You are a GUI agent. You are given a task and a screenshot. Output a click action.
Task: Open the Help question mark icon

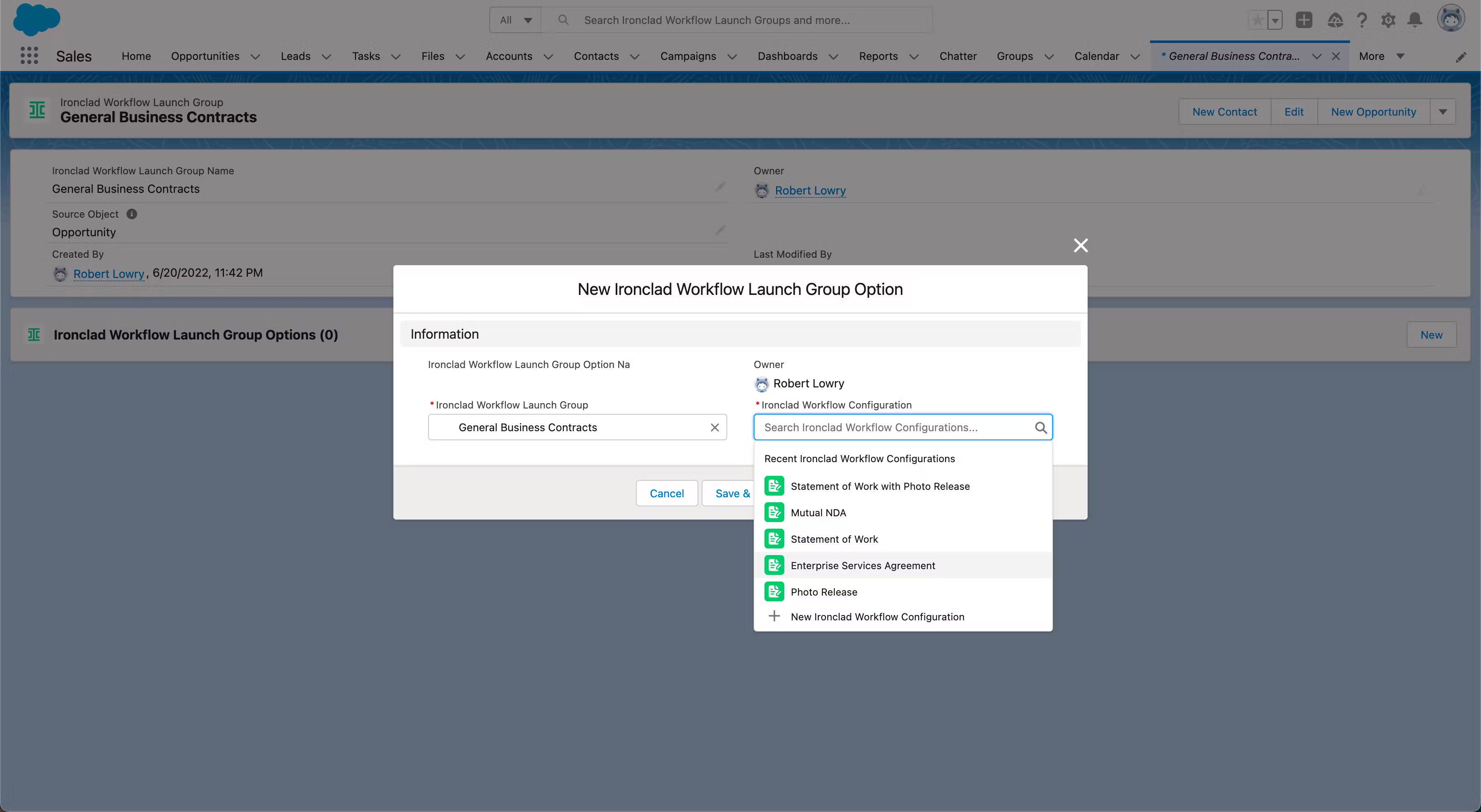point(1362,20)
